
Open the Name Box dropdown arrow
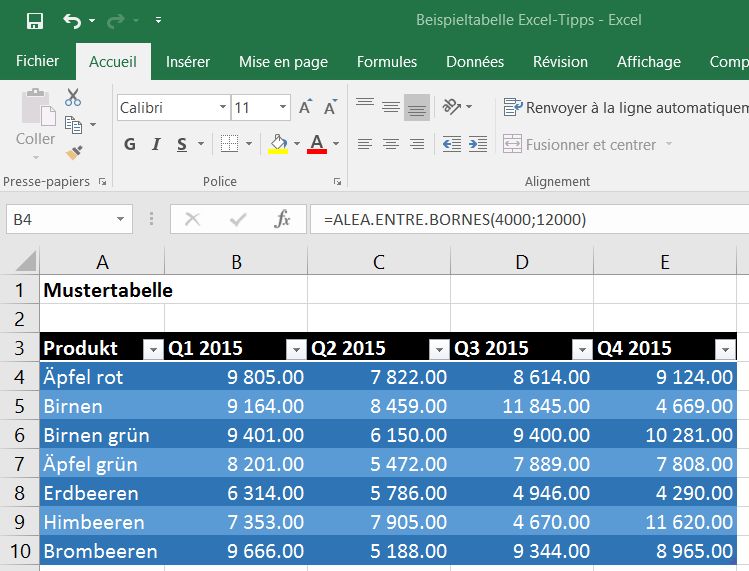tap(120, 219)
